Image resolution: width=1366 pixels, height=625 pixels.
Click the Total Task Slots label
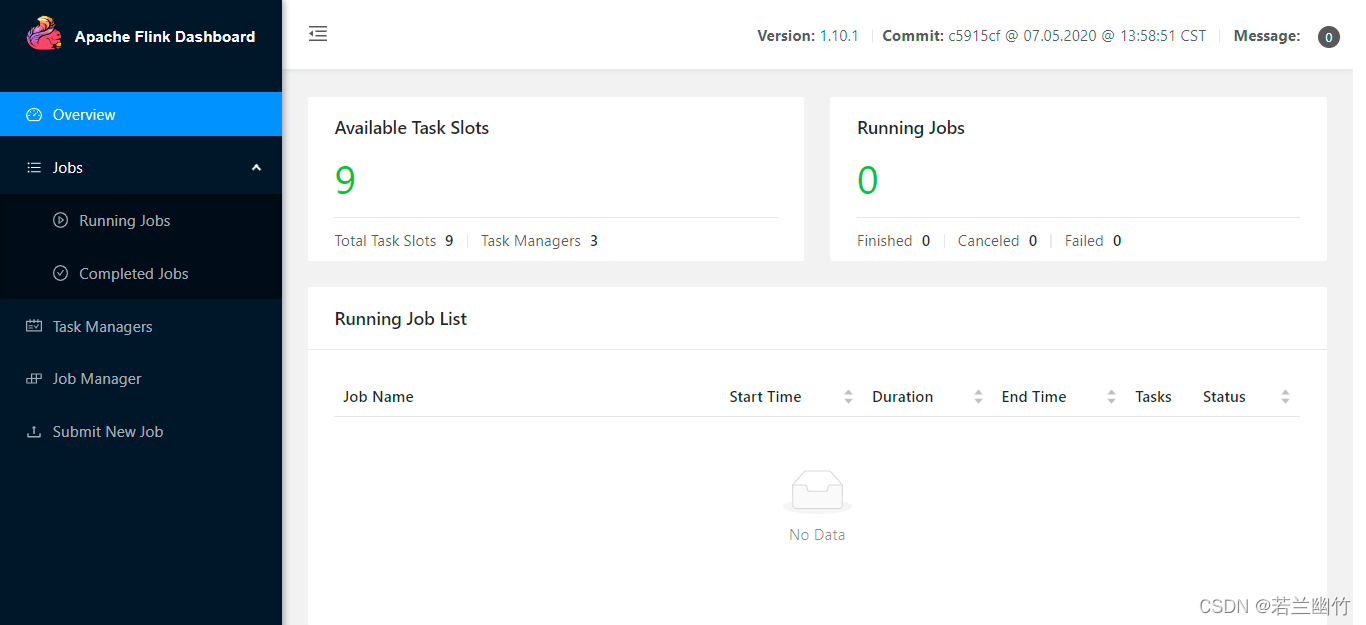385,241
